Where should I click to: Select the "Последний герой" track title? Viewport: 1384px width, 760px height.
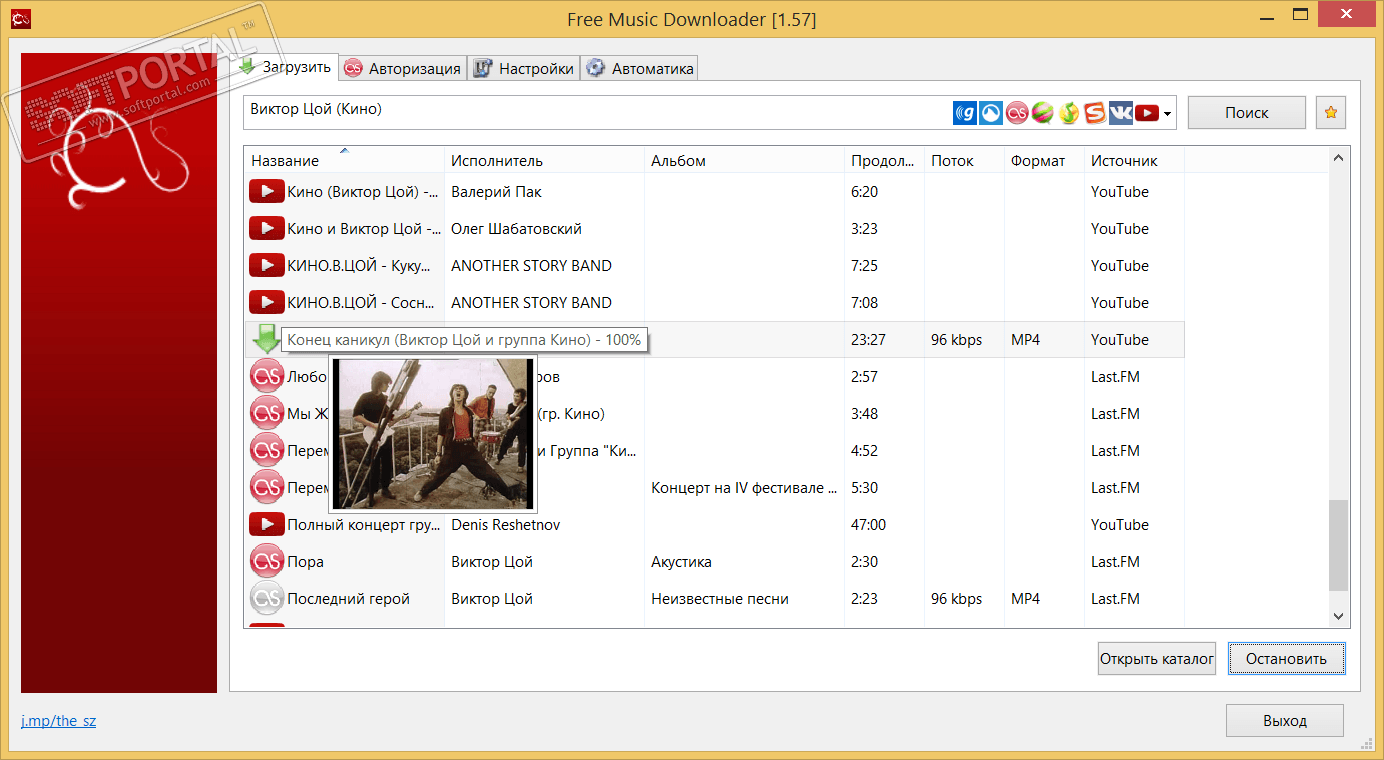(x=348, y=599)
